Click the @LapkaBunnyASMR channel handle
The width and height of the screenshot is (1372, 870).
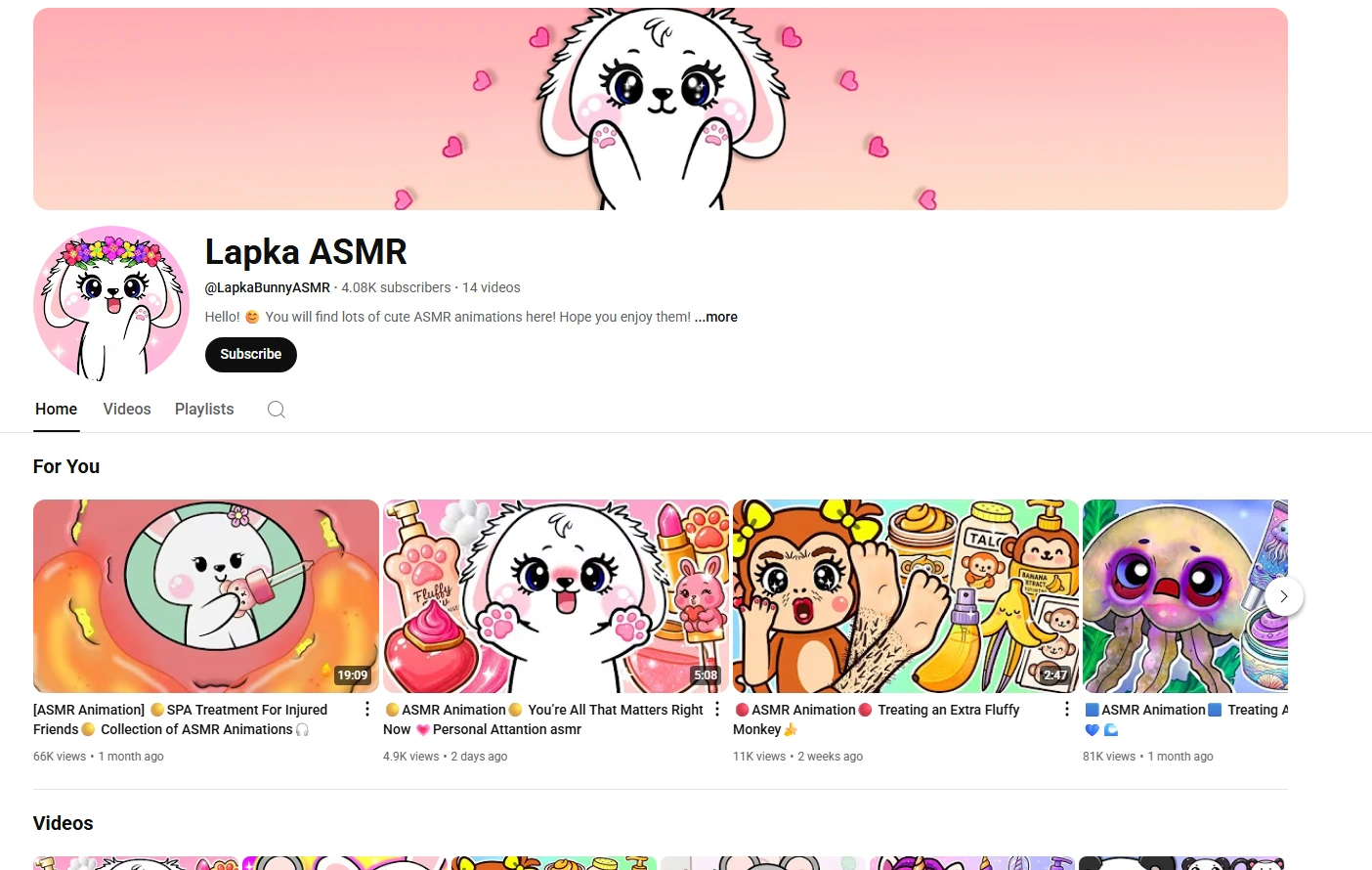click(267, 286)
